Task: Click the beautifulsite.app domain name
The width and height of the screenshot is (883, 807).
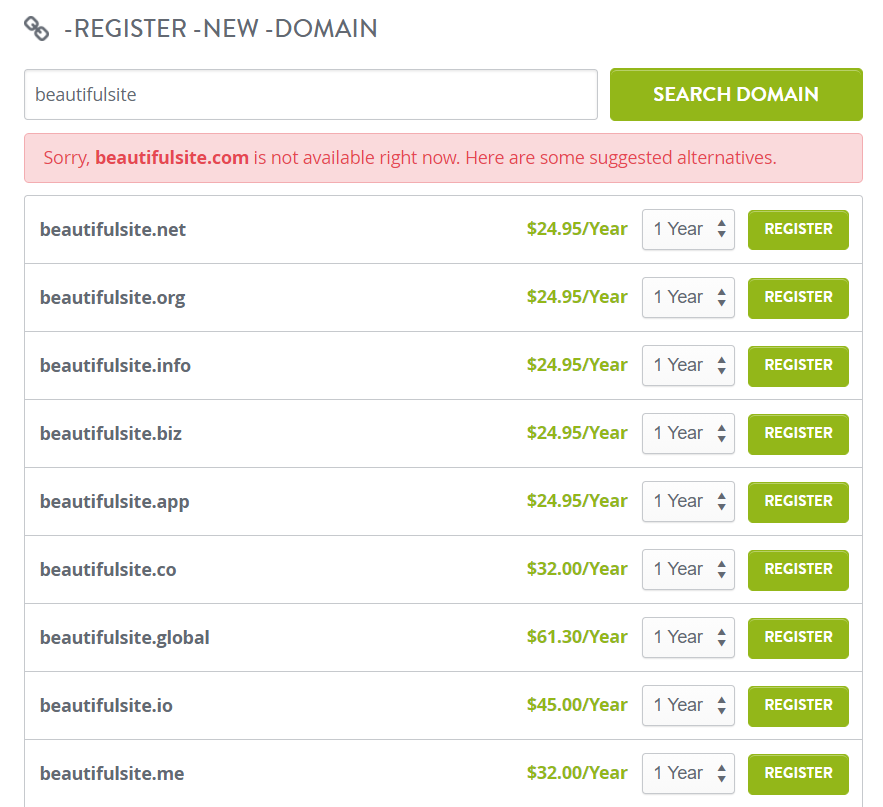Action: click(115, 502)
